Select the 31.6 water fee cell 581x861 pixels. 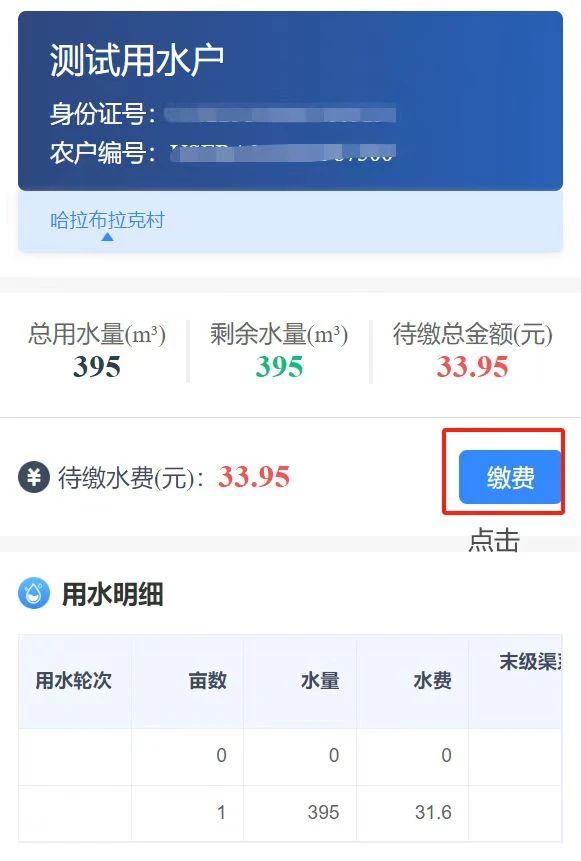[433, 812]
